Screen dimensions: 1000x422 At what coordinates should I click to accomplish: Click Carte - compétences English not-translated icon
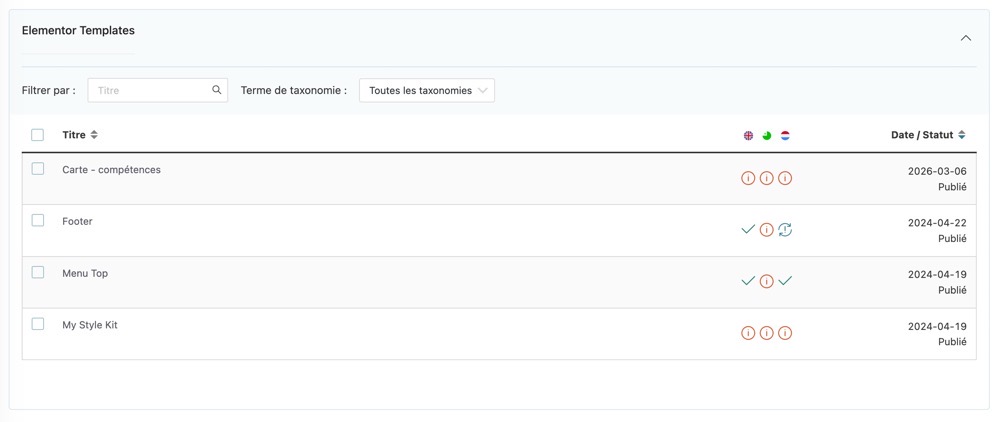click(748, 178)
